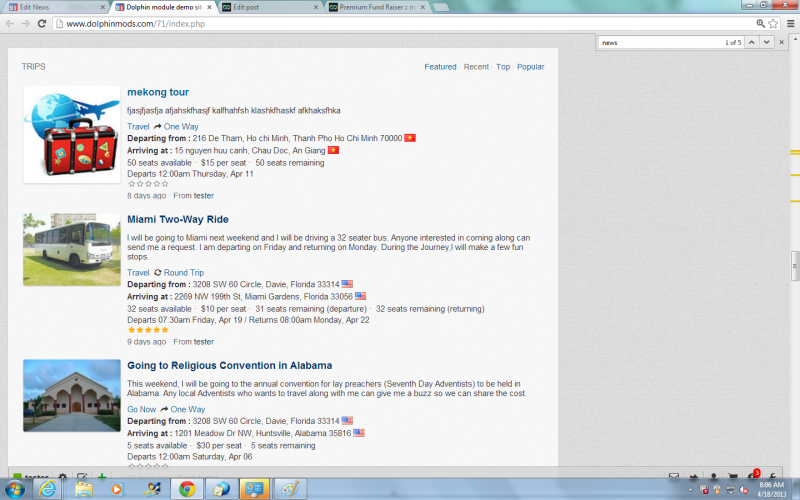800x500 pixels.
Task: Click the muted volume speaker tray icon
Action: click(744, 490)
